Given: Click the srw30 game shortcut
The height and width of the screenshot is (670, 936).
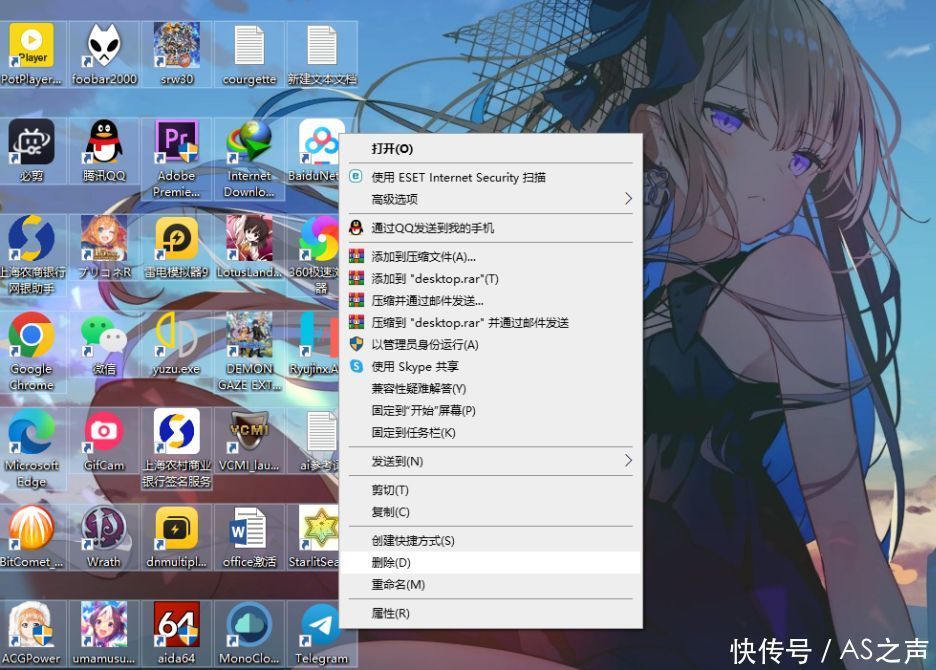Looking at the screenshot, I should click(x=177, y=54).
